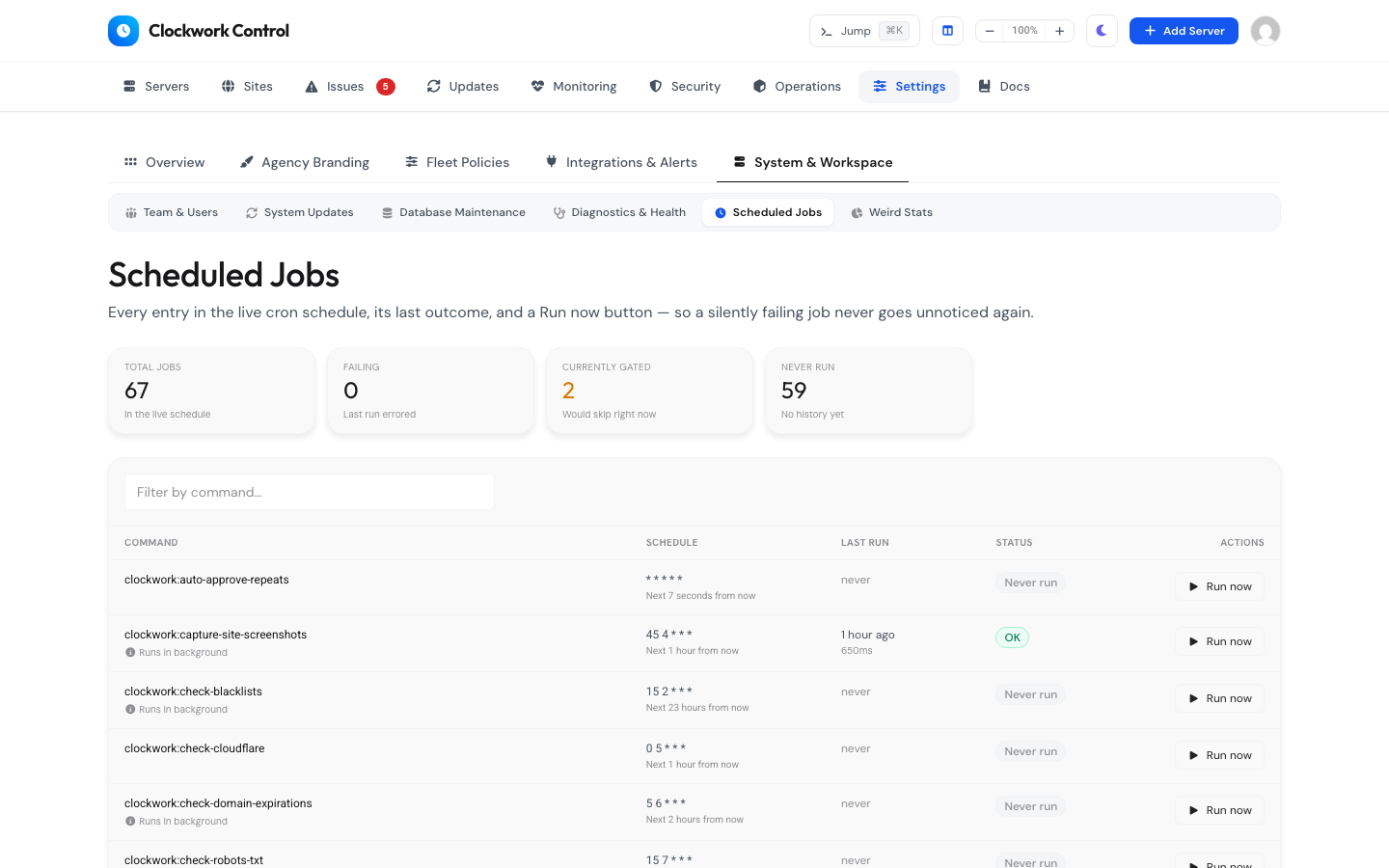Select the System Updates subtab
1389x868 pixels.
[300, 213]
